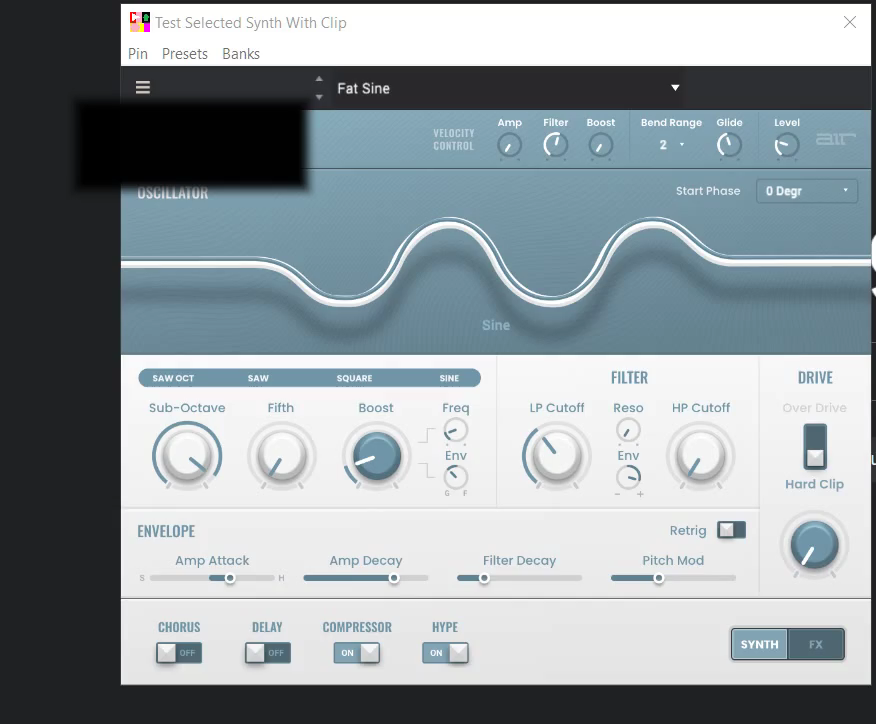
Task: Enable the Chorus effect
Action: click(178, 652)
